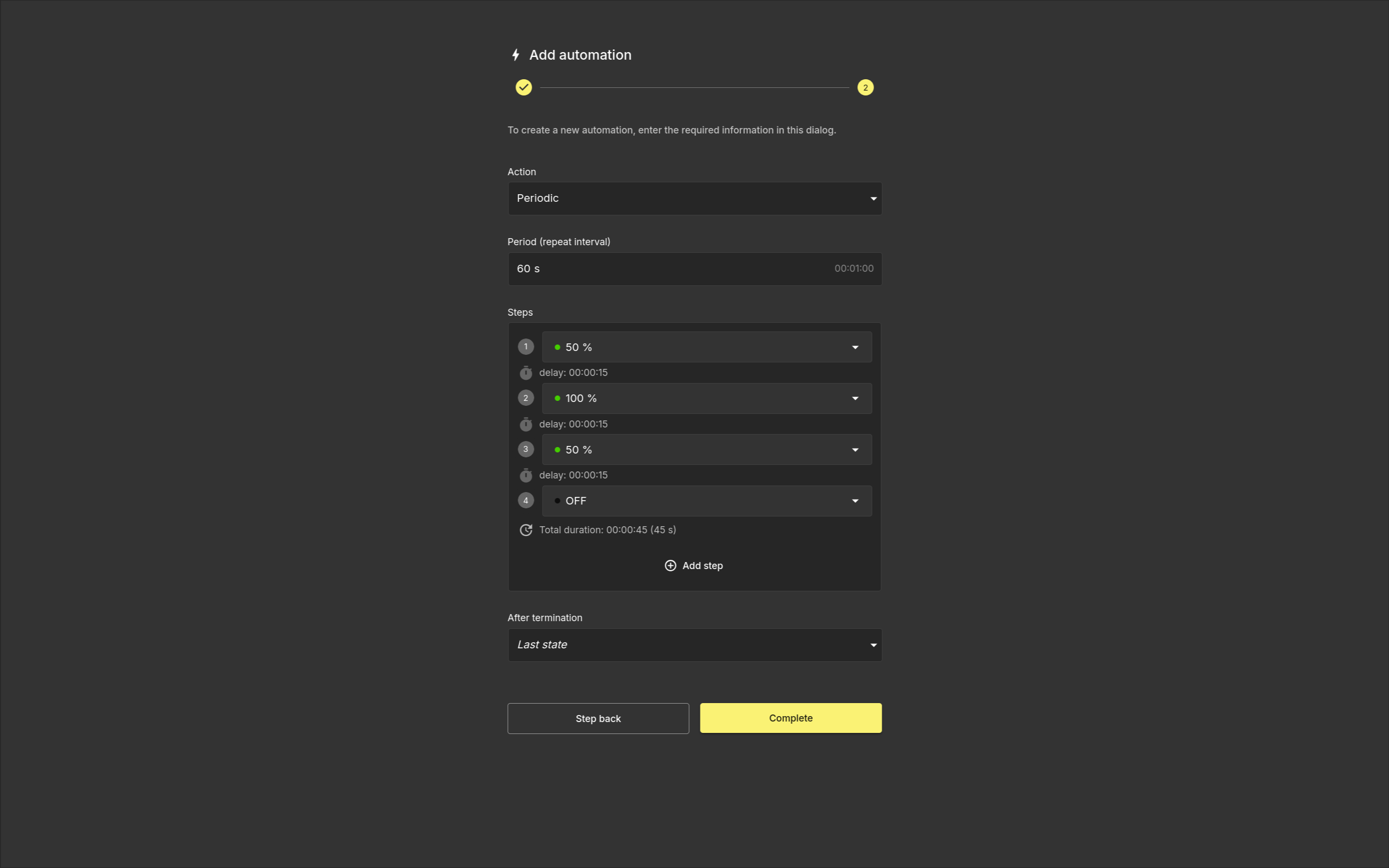Open the Action dropdown showing Periodic
1389x868 pixels.
coord(694,199)
